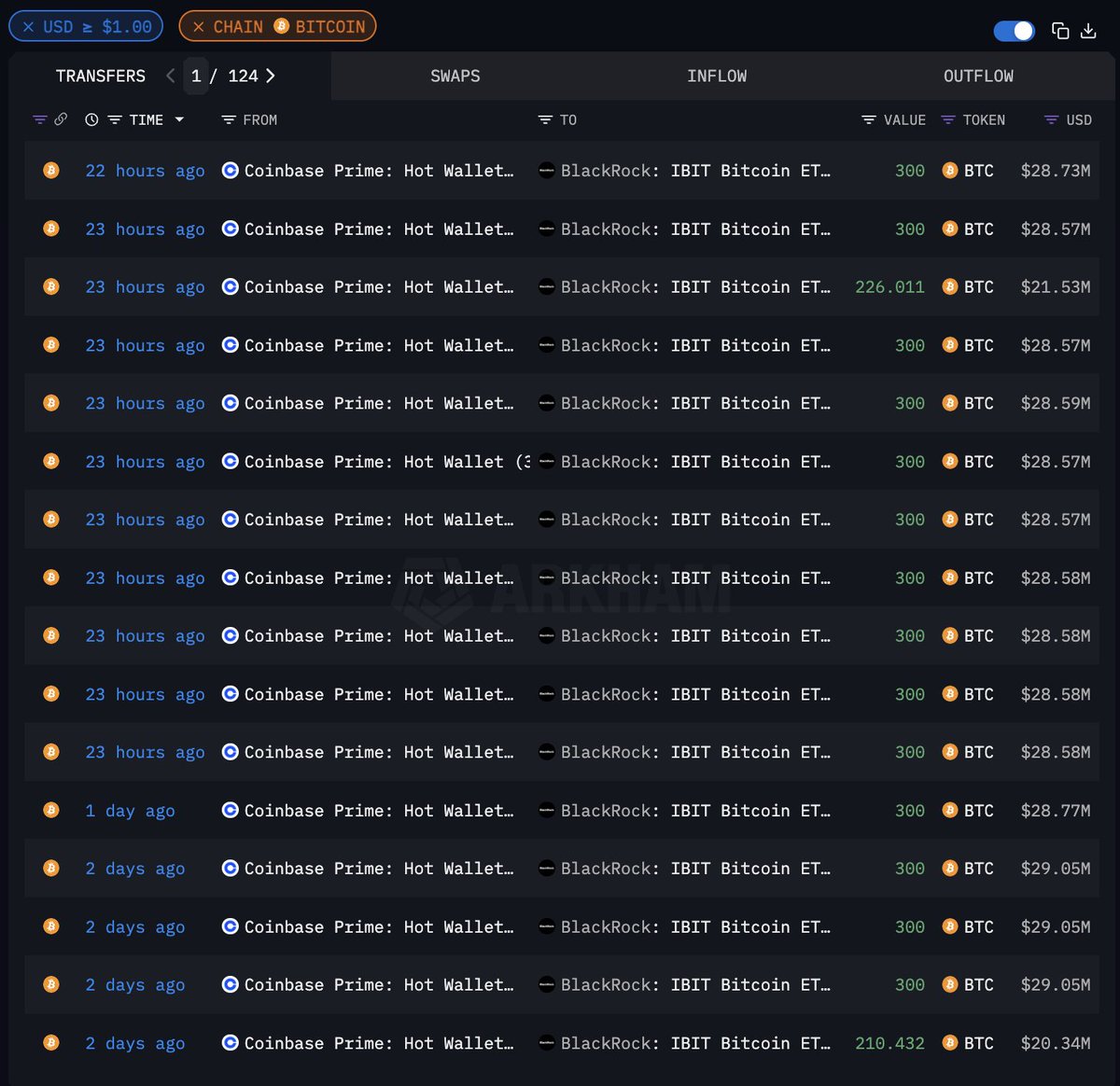Flip the toggle switch in the top-right corner
The height and width of the screenshot is (1086, 1120).
click(x=1014, y=31)
